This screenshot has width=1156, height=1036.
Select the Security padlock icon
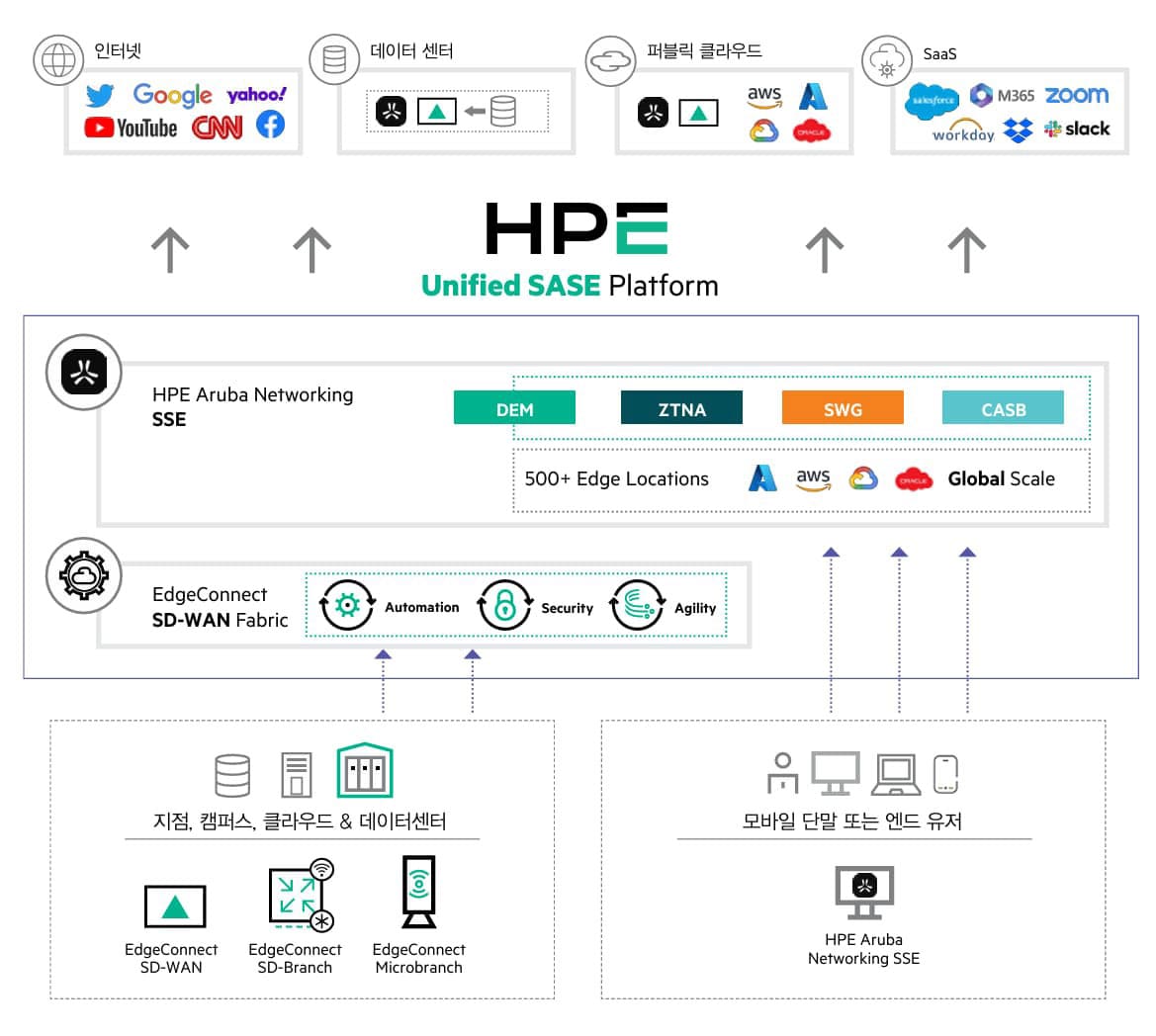pyautogui.click(x=504, y=605)
